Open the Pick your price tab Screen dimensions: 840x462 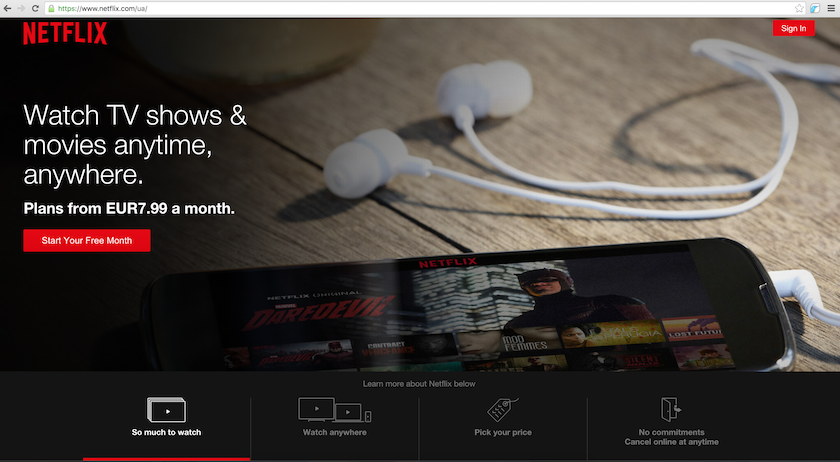point(503,428)
